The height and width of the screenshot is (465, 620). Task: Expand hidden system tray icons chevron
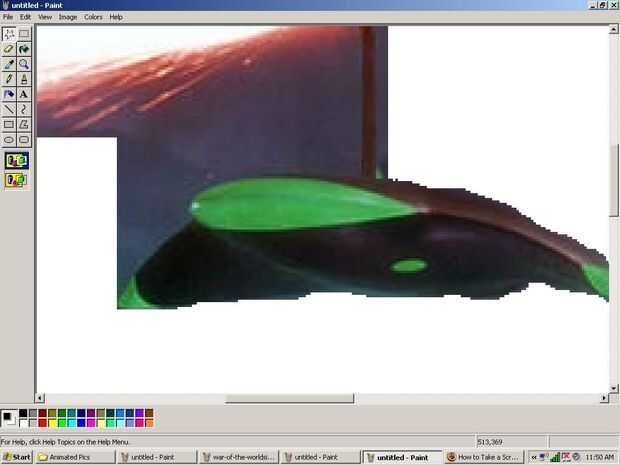pos(534,457)
